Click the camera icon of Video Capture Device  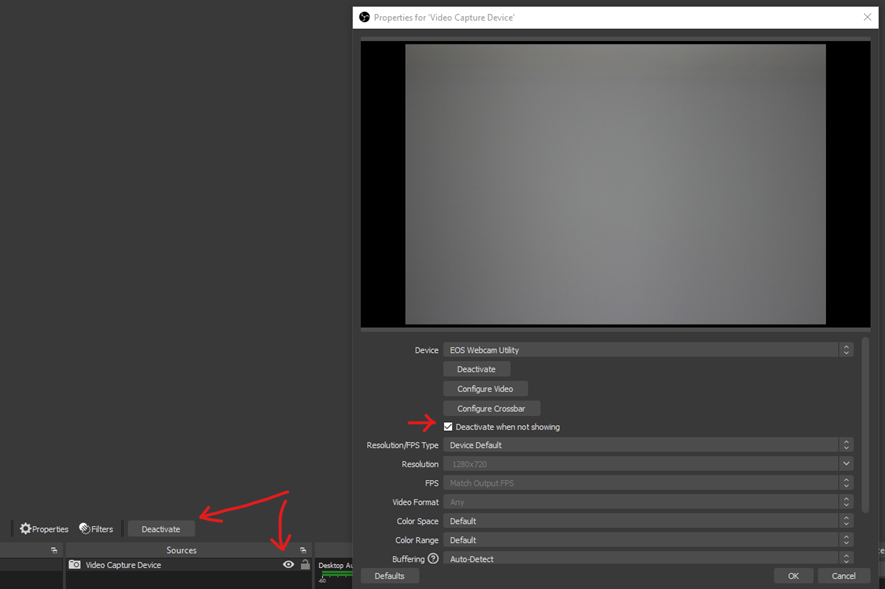click(x=75, y=564)
